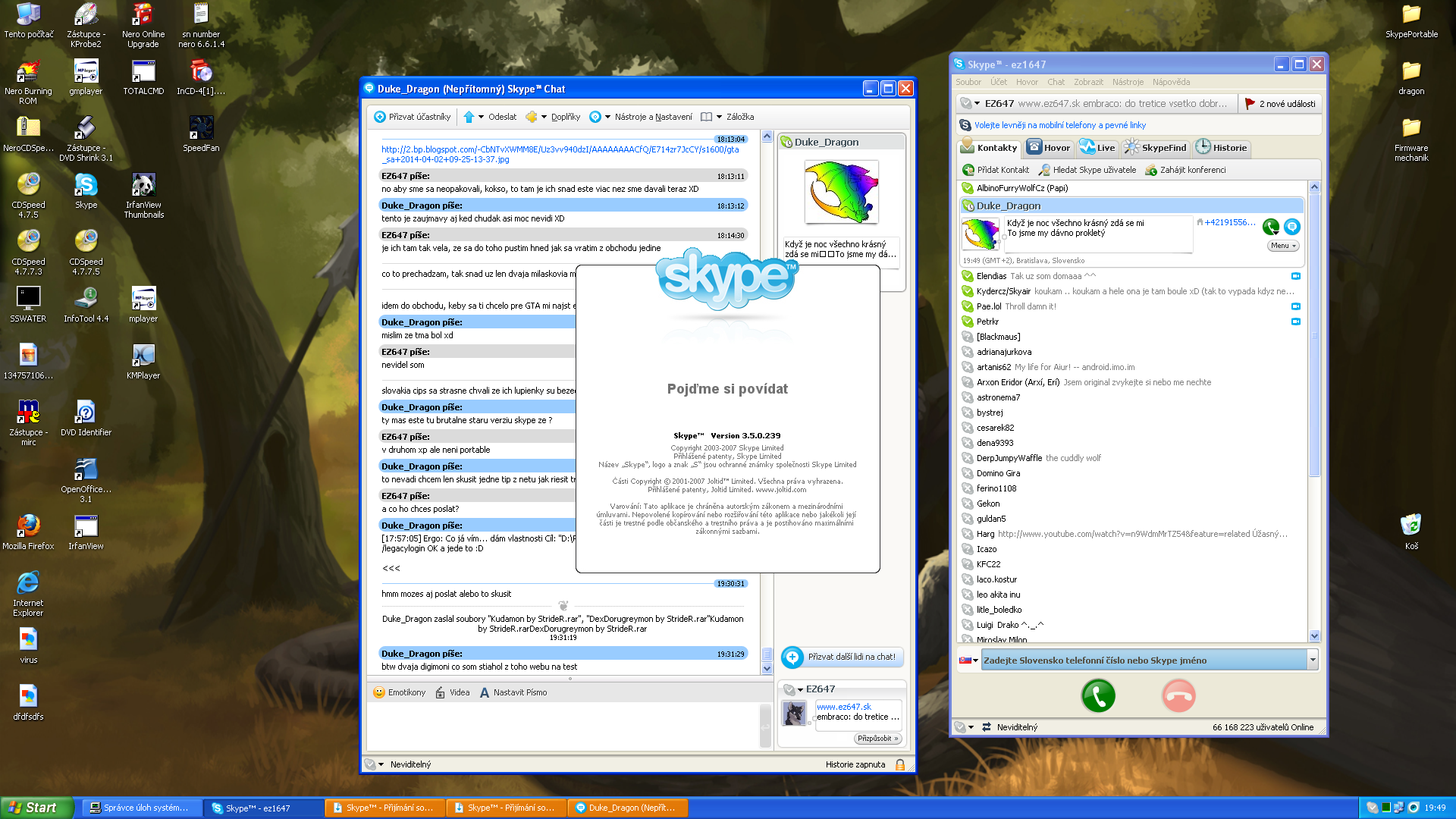Click phone number or Skype name input field

(x=1144, y=661)
